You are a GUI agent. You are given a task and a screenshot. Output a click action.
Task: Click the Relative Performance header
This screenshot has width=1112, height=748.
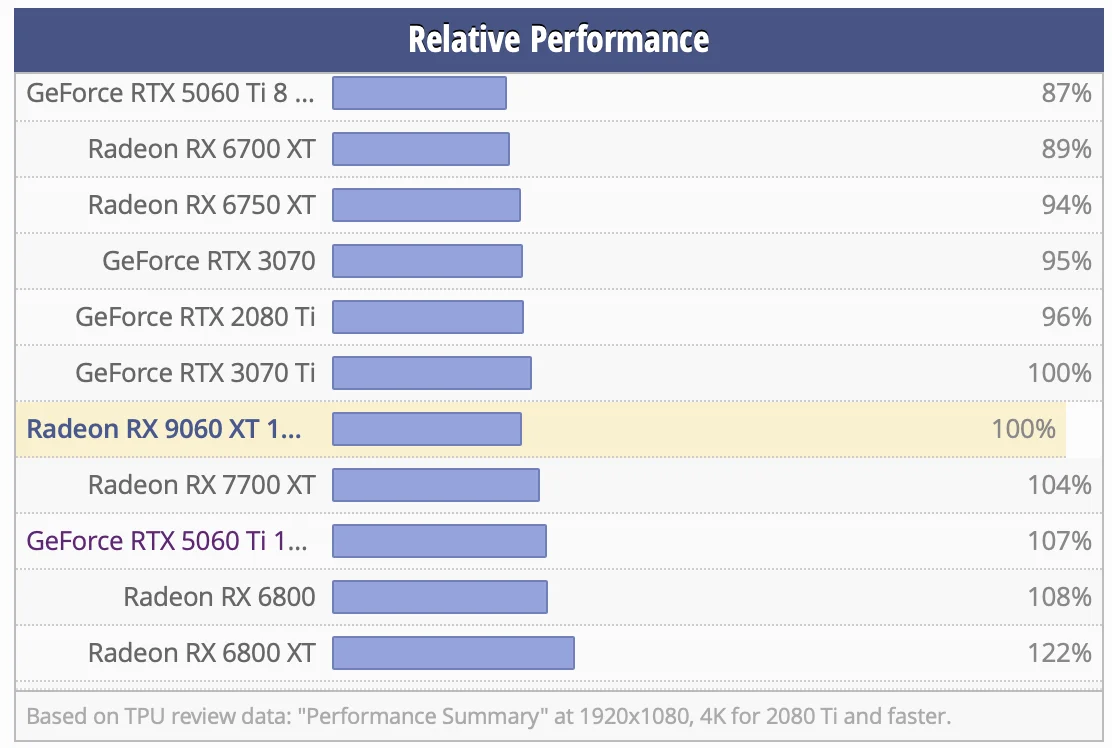pos(558,40)
